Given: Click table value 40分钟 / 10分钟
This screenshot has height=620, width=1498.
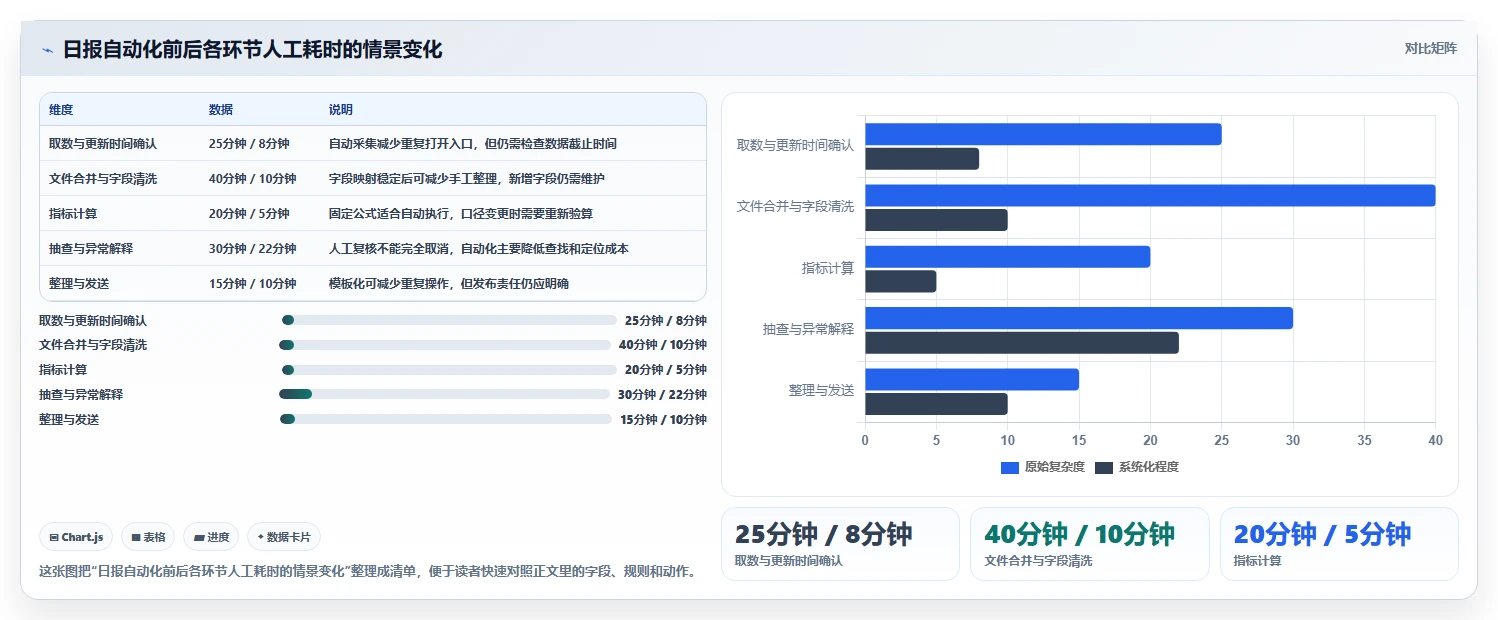Looking at the screenshot, I should (253, 179).
